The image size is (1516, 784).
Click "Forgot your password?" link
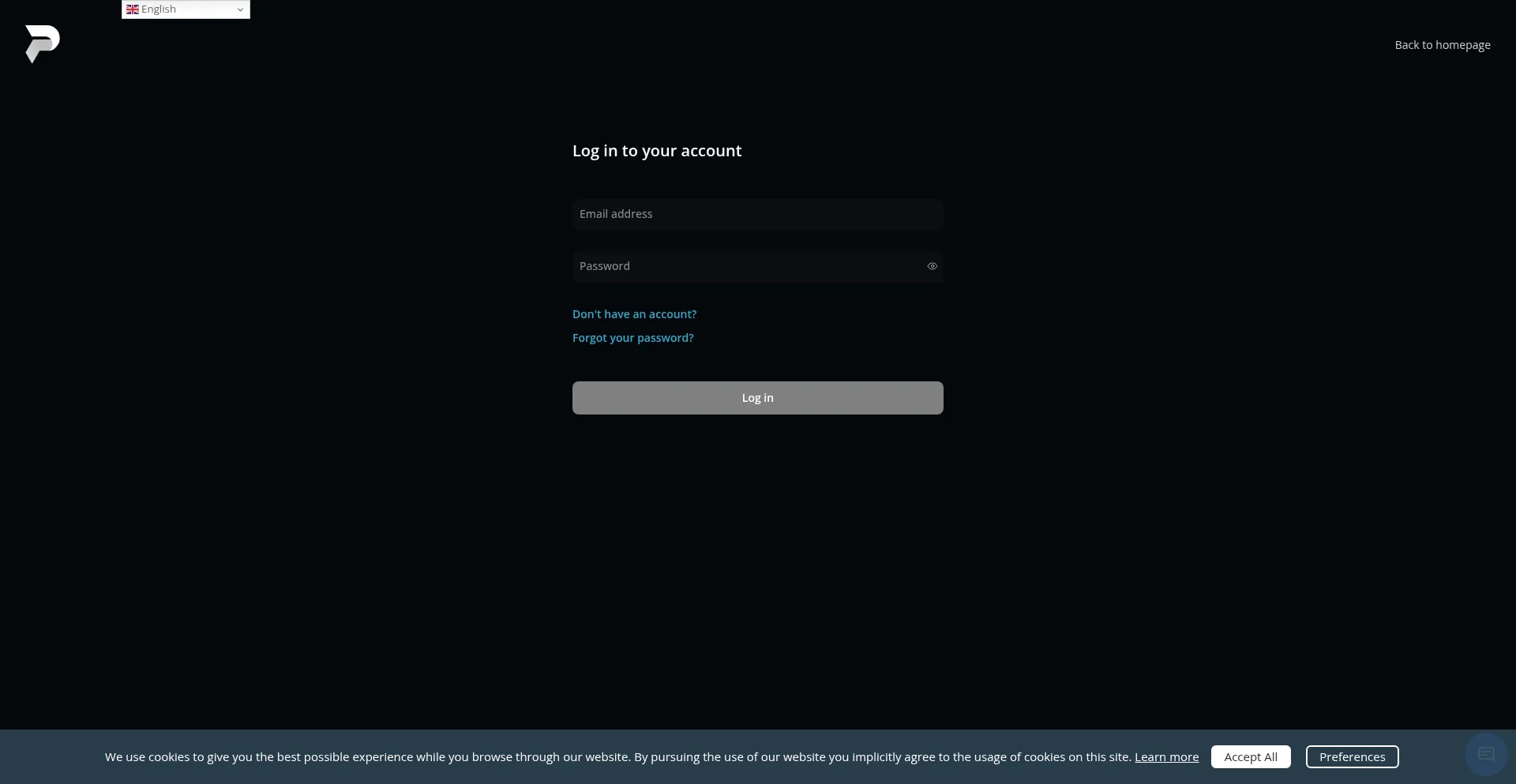(632, 338)
